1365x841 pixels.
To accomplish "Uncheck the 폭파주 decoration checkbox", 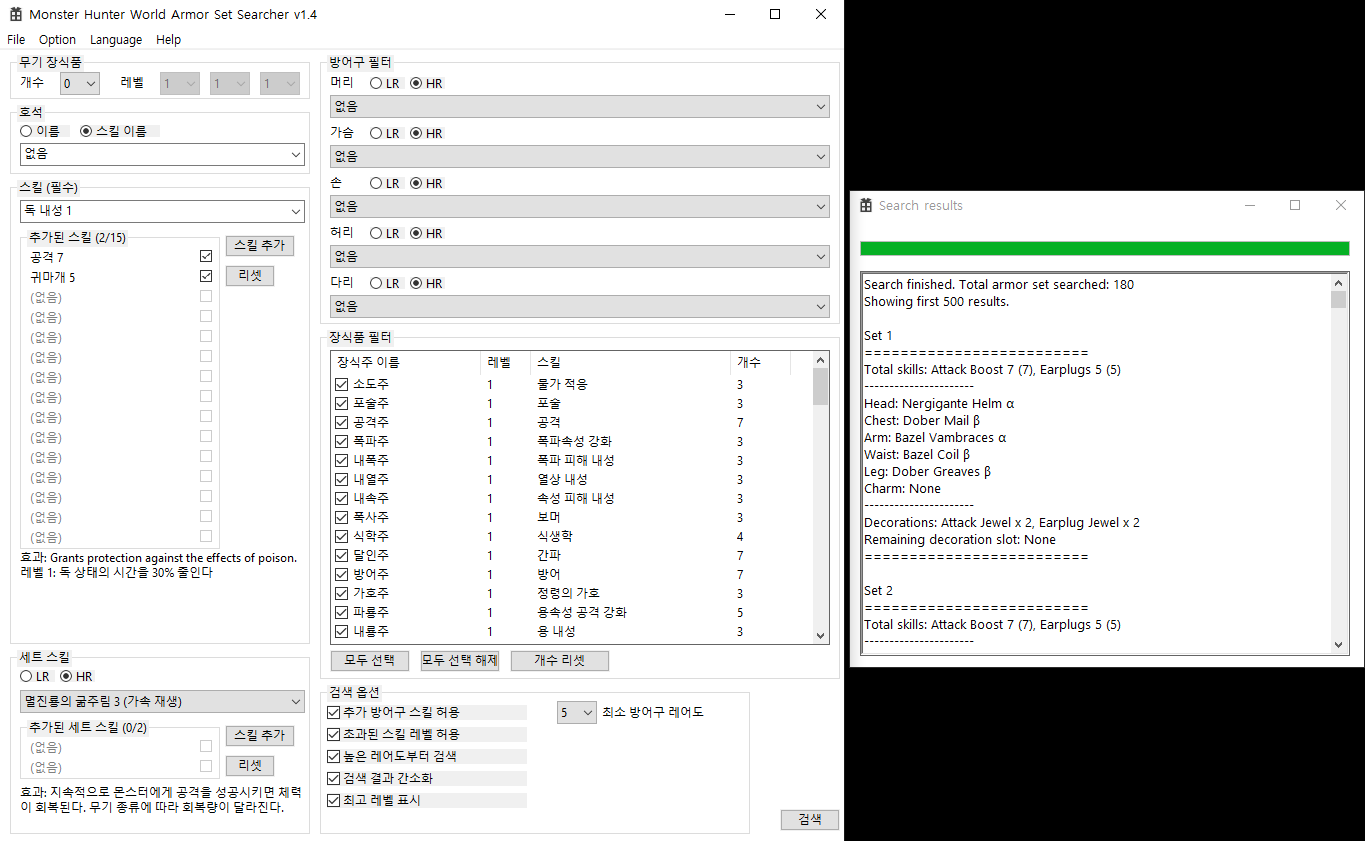I will pyautogui.click(x=341, y=441).
